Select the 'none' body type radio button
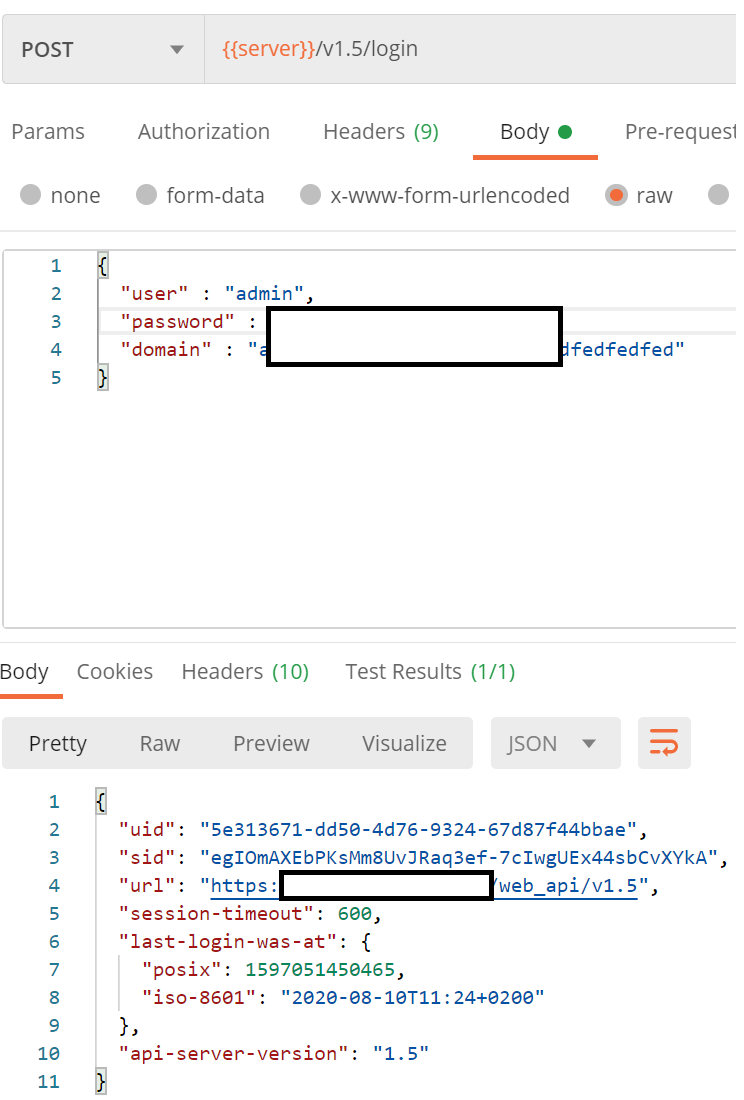The image size is (744, 1100). [31, 195]
